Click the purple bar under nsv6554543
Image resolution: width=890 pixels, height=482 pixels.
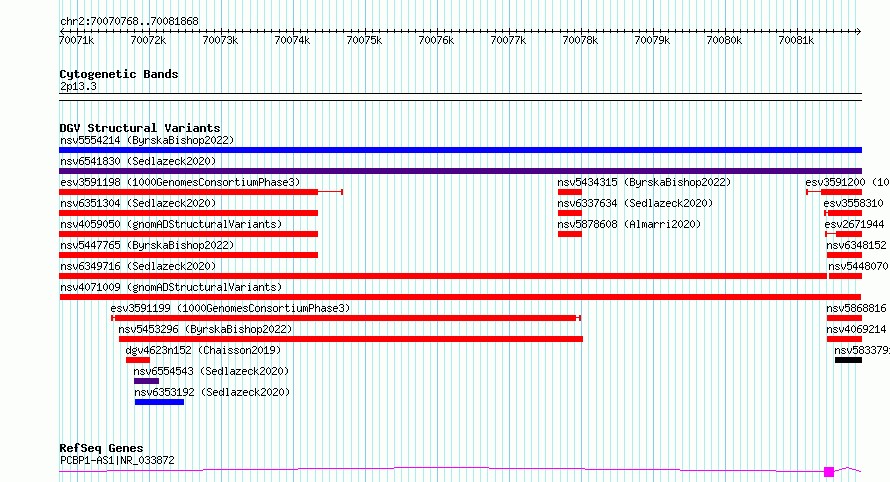[146, 381]
